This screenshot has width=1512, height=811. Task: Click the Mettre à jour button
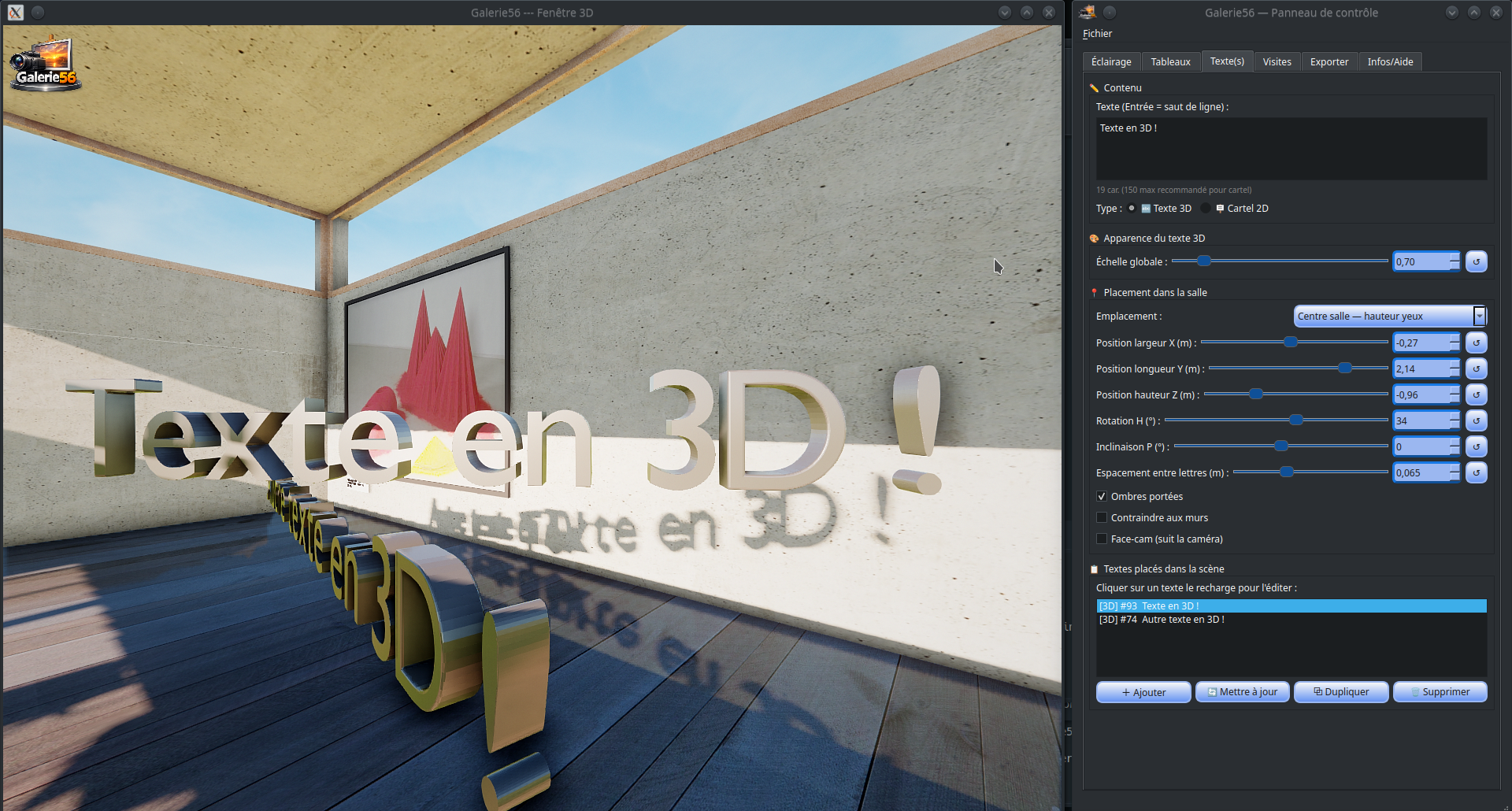click(x=1243, y=692)
